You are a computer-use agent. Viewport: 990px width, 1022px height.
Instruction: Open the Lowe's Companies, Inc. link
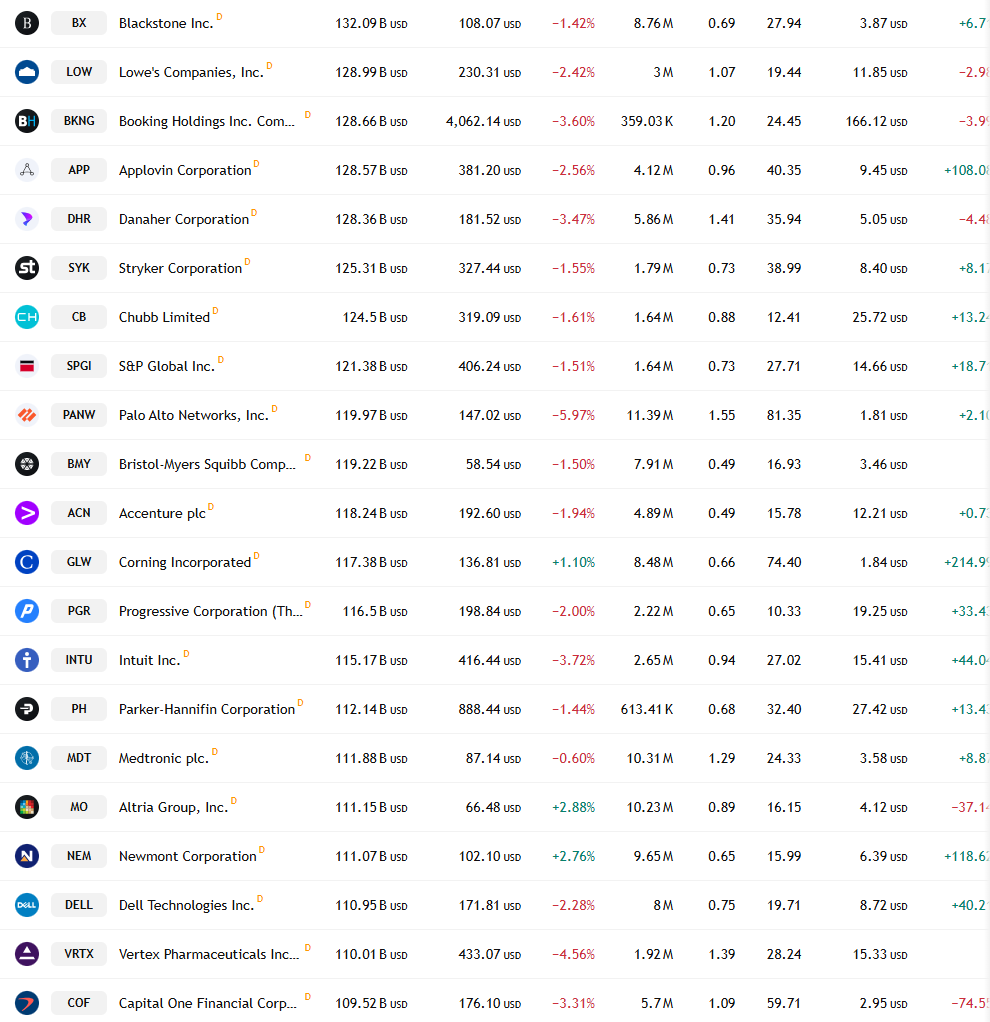191,72
